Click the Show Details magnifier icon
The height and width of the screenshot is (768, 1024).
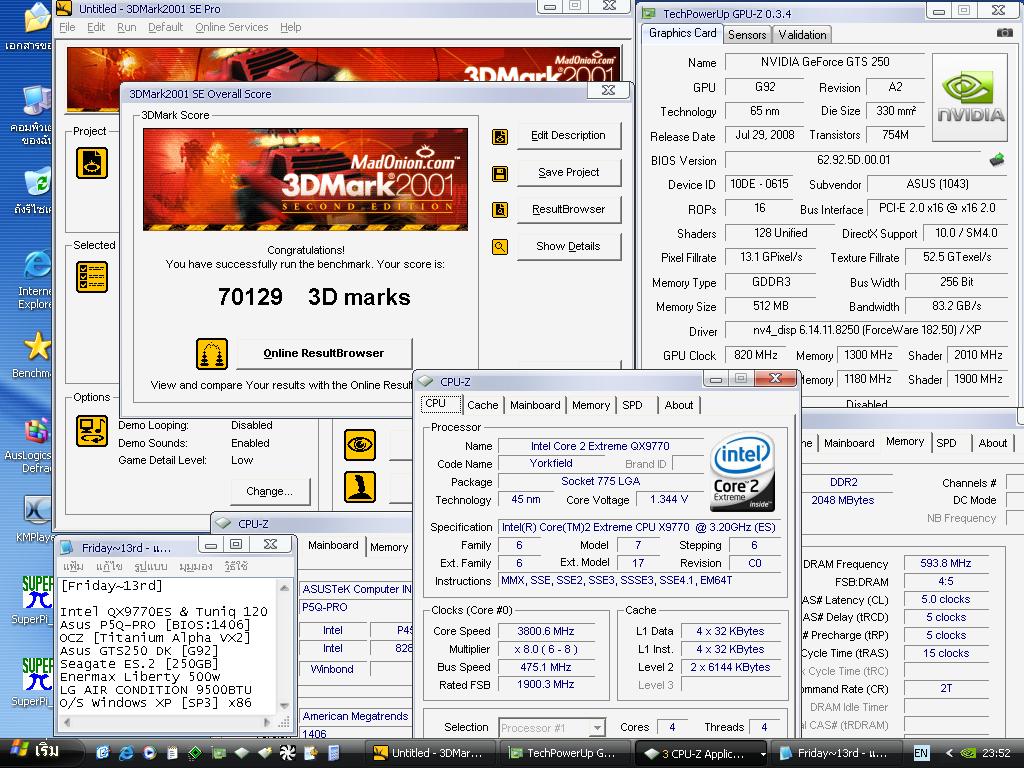tap(500, 247)
